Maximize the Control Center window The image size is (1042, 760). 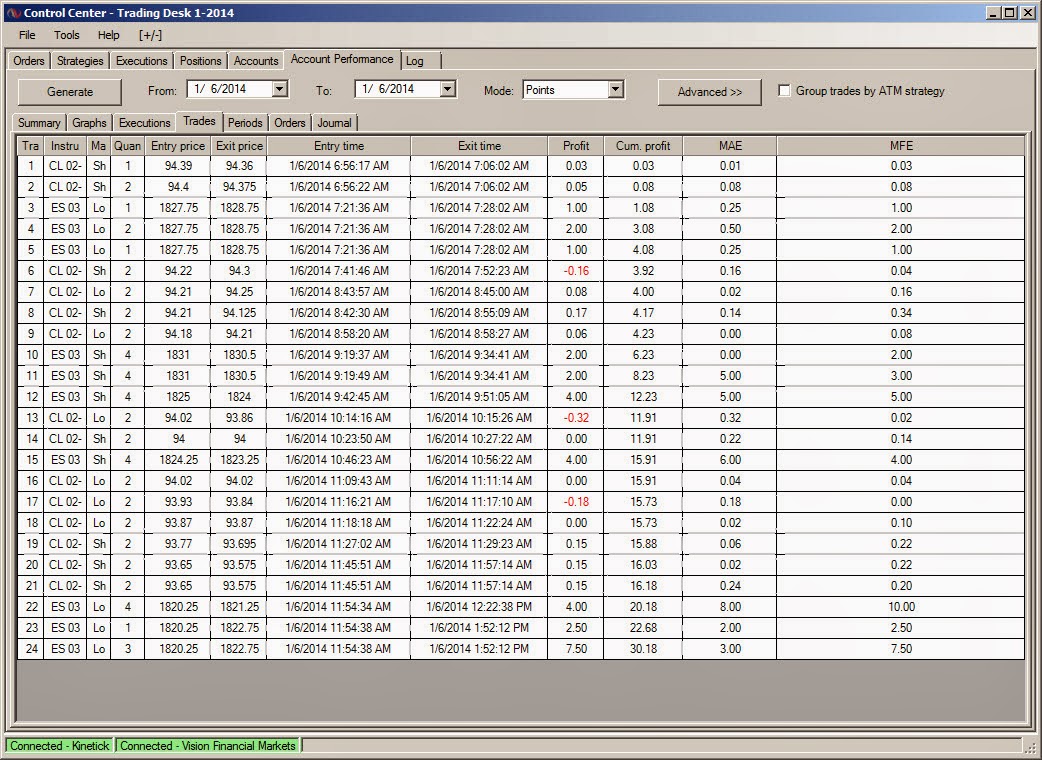pos(1009,13)
